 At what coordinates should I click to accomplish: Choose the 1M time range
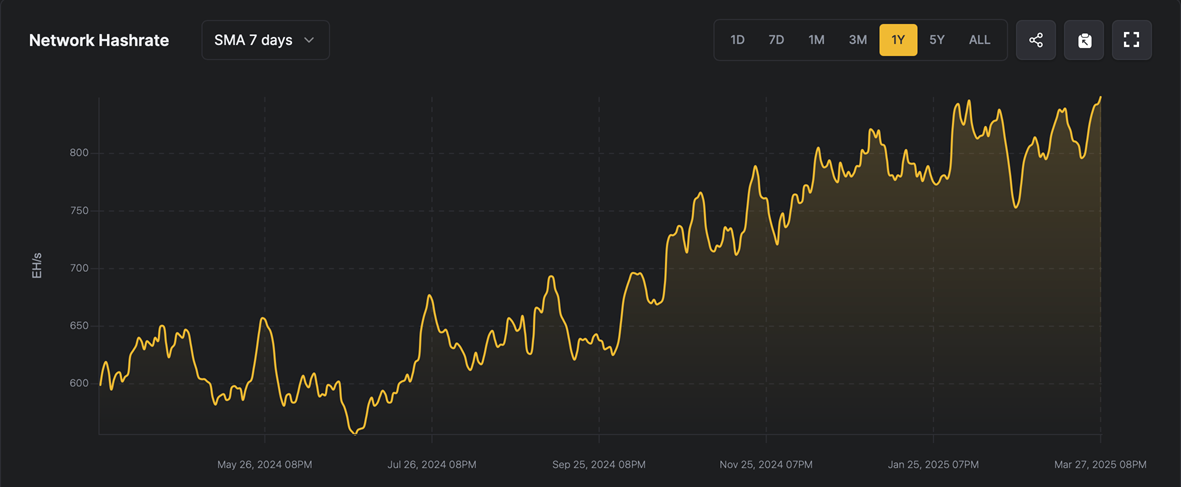(816, 40)
